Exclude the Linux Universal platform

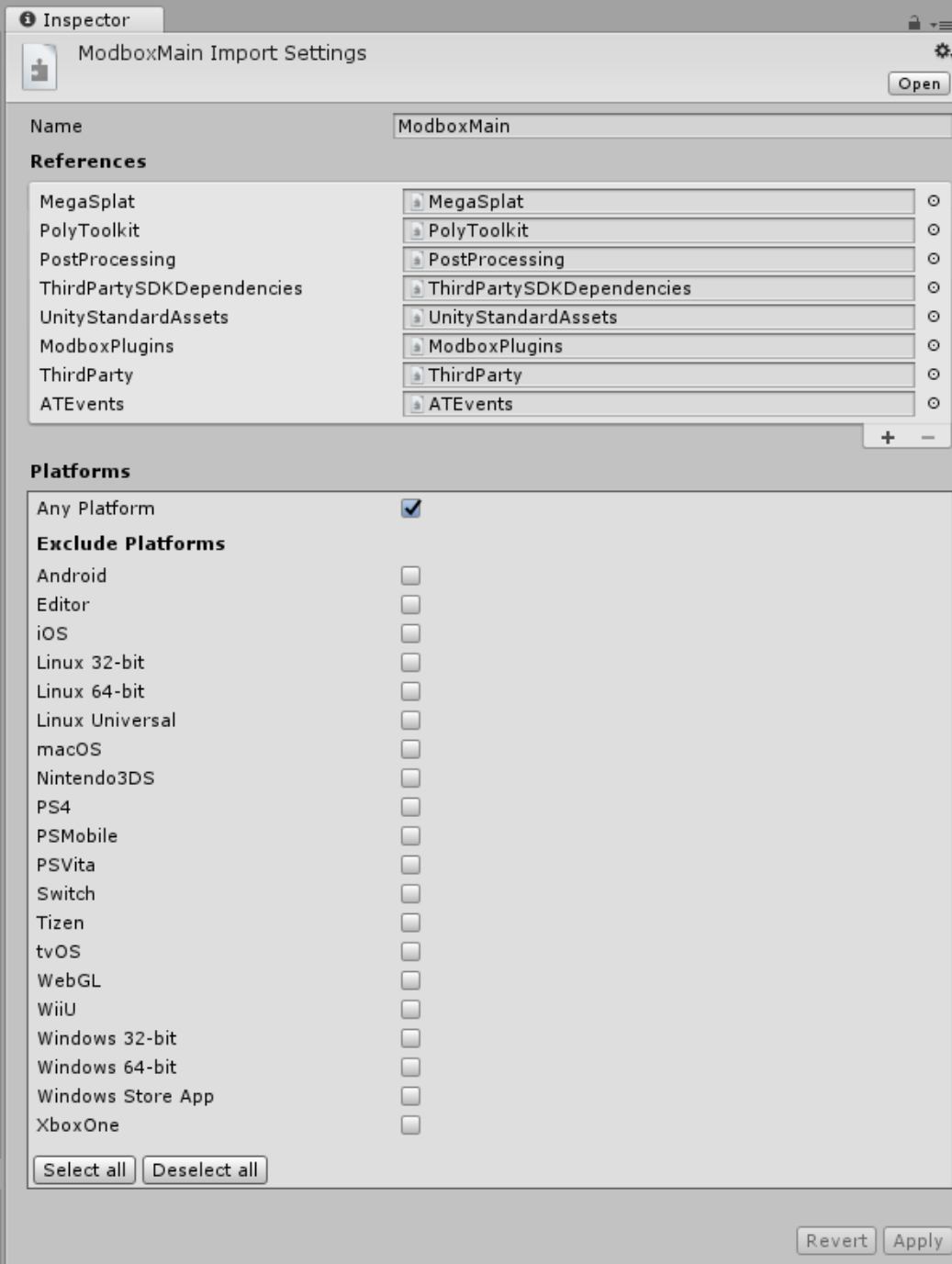pos(410,721)
